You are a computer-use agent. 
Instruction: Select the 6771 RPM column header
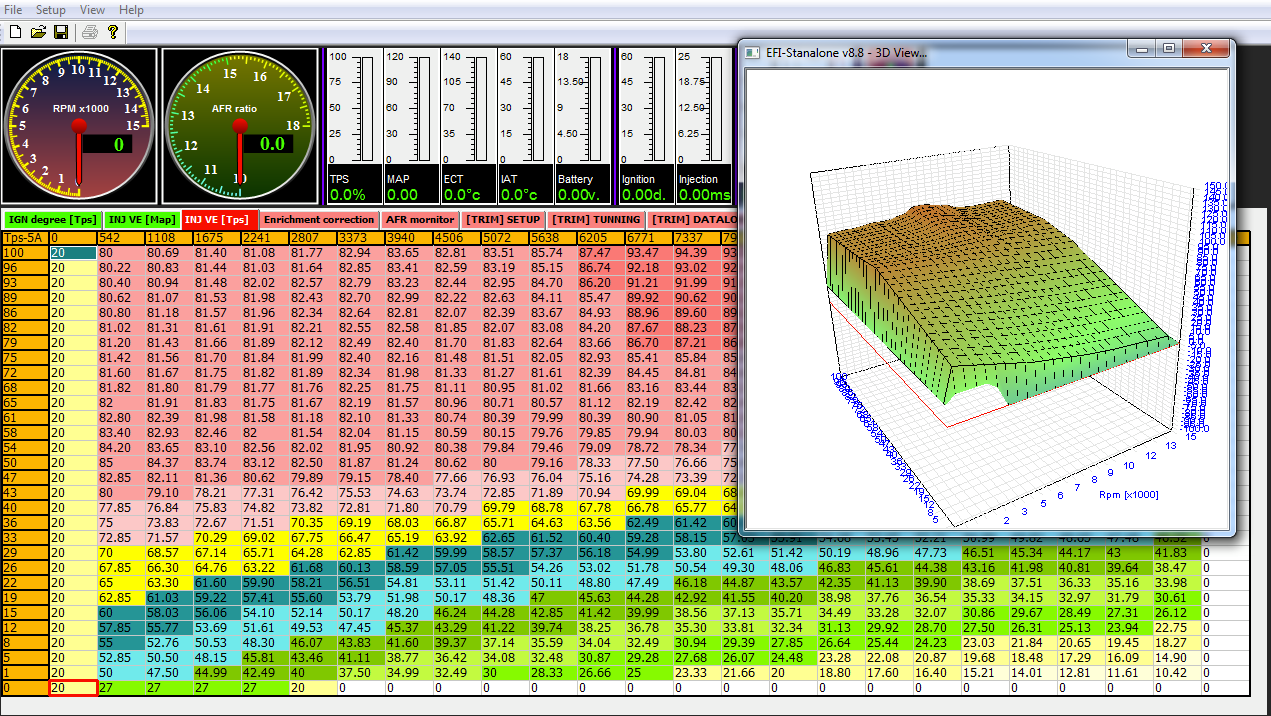(x=649, y=239)
